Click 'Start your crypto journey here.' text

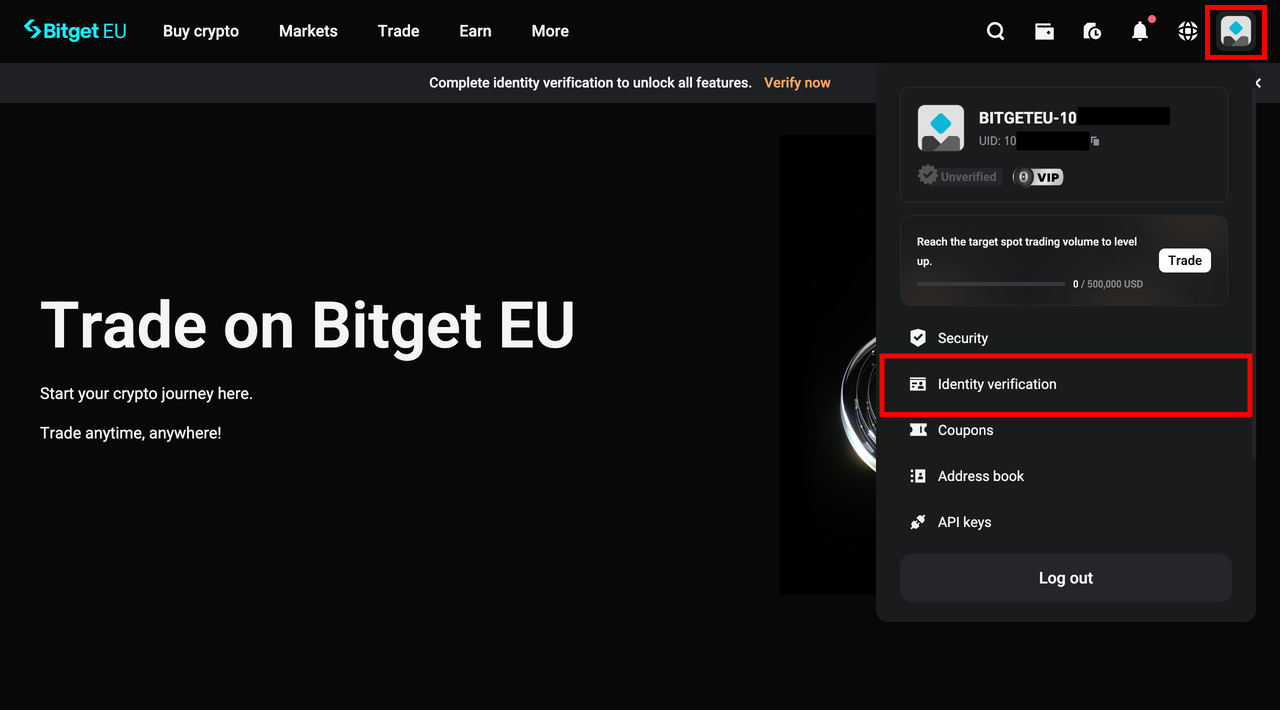pos(146,394)
